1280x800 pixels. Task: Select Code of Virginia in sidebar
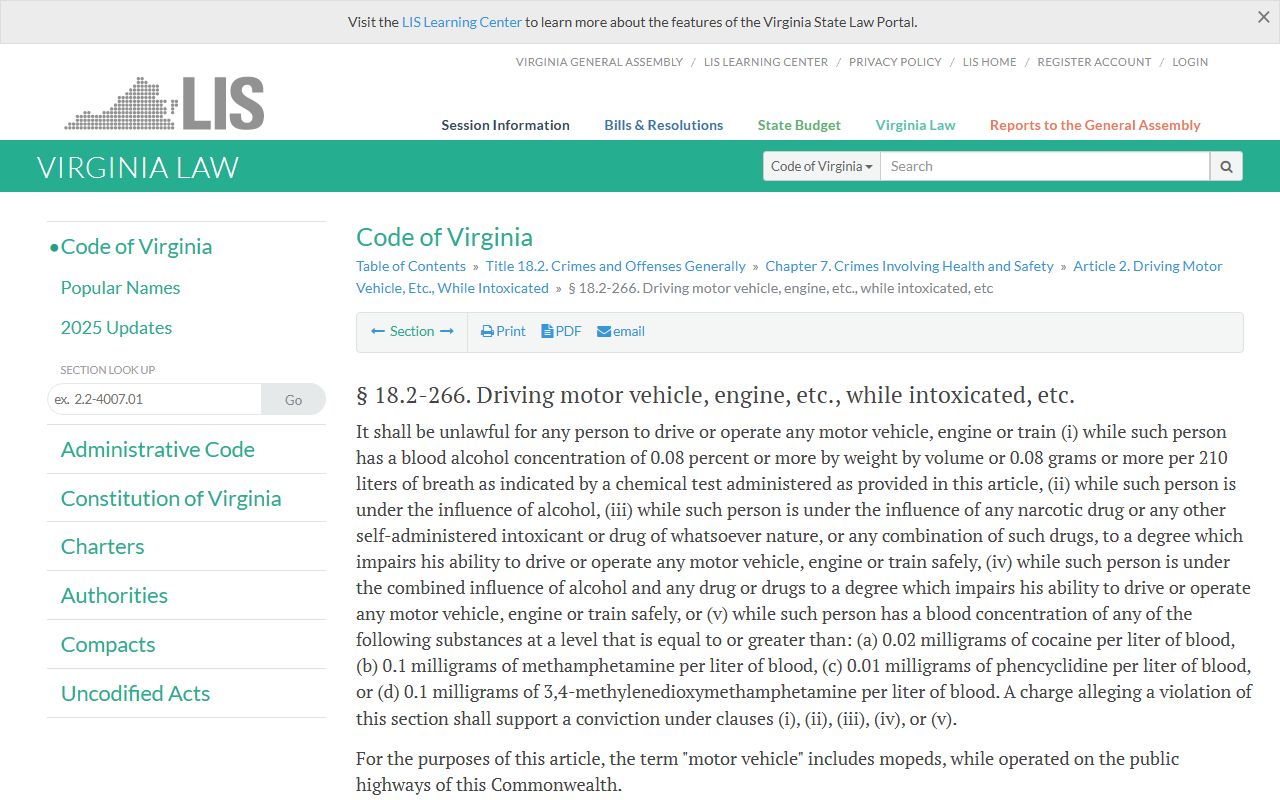coord(136,247)
